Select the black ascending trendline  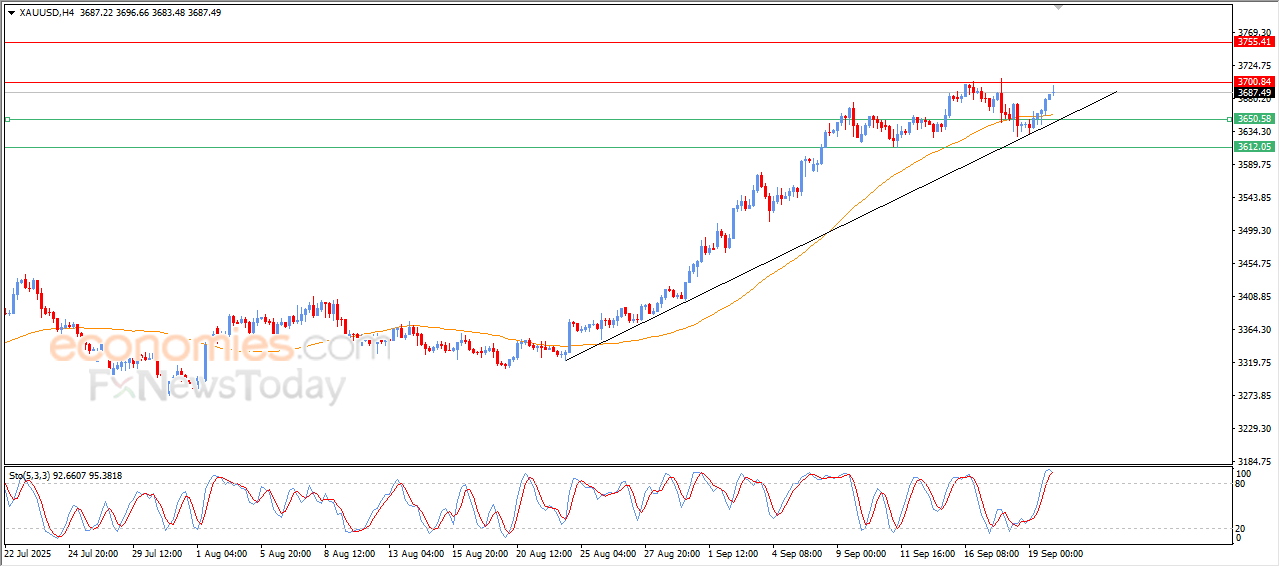840,225
